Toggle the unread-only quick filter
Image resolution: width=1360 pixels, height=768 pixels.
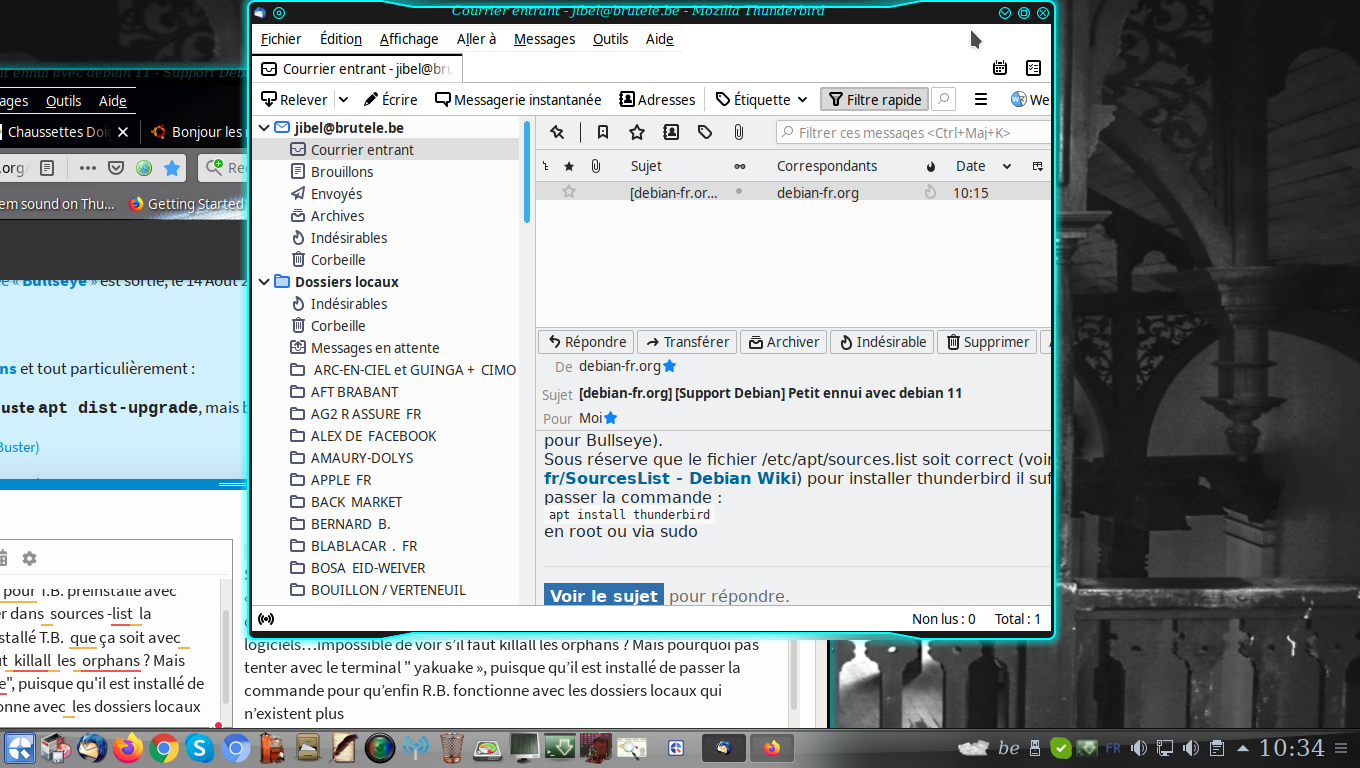[603, 132]
